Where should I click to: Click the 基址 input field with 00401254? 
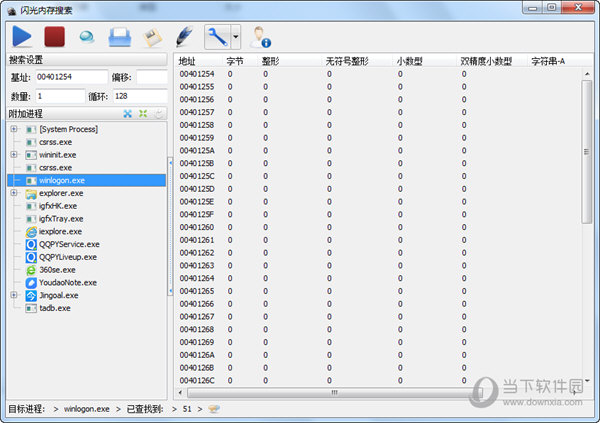click(72, 77)
